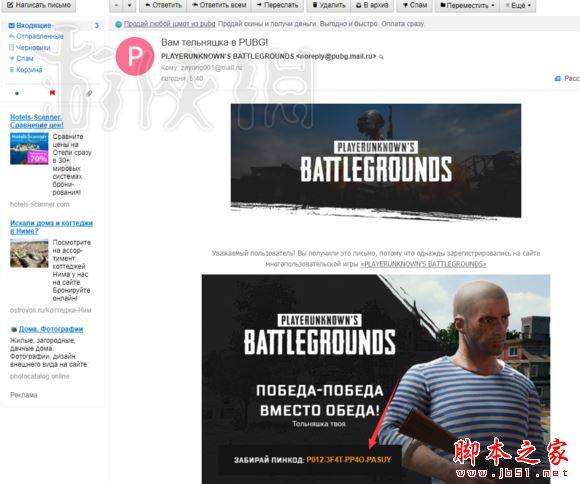The height and width of the screenshot is (484, 580).
Task: Click the Переслать forward button
Action: [x=277, y=5]
